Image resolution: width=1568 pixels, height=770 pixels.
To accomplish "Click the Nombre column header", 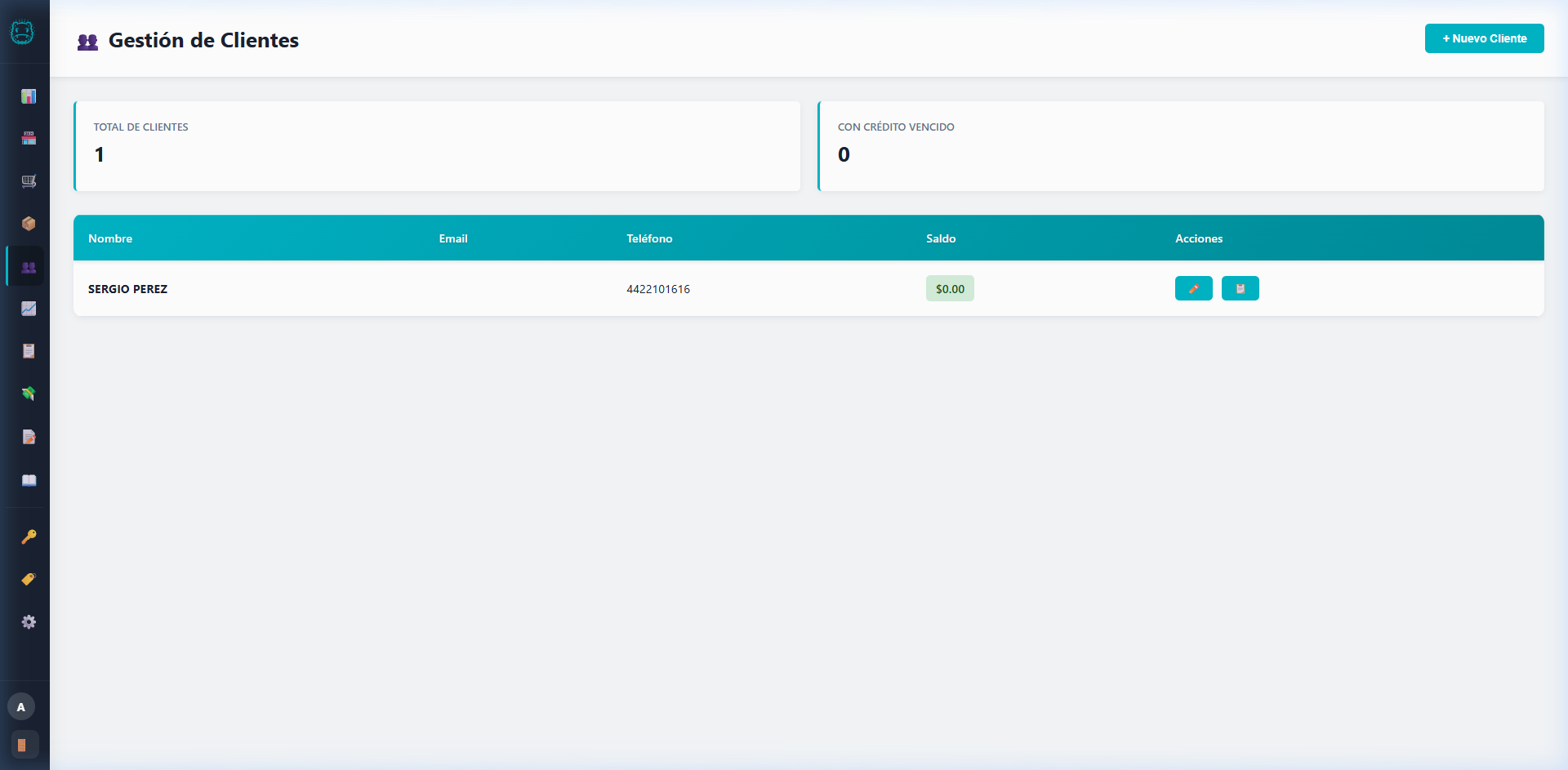I will click(110, 238).
